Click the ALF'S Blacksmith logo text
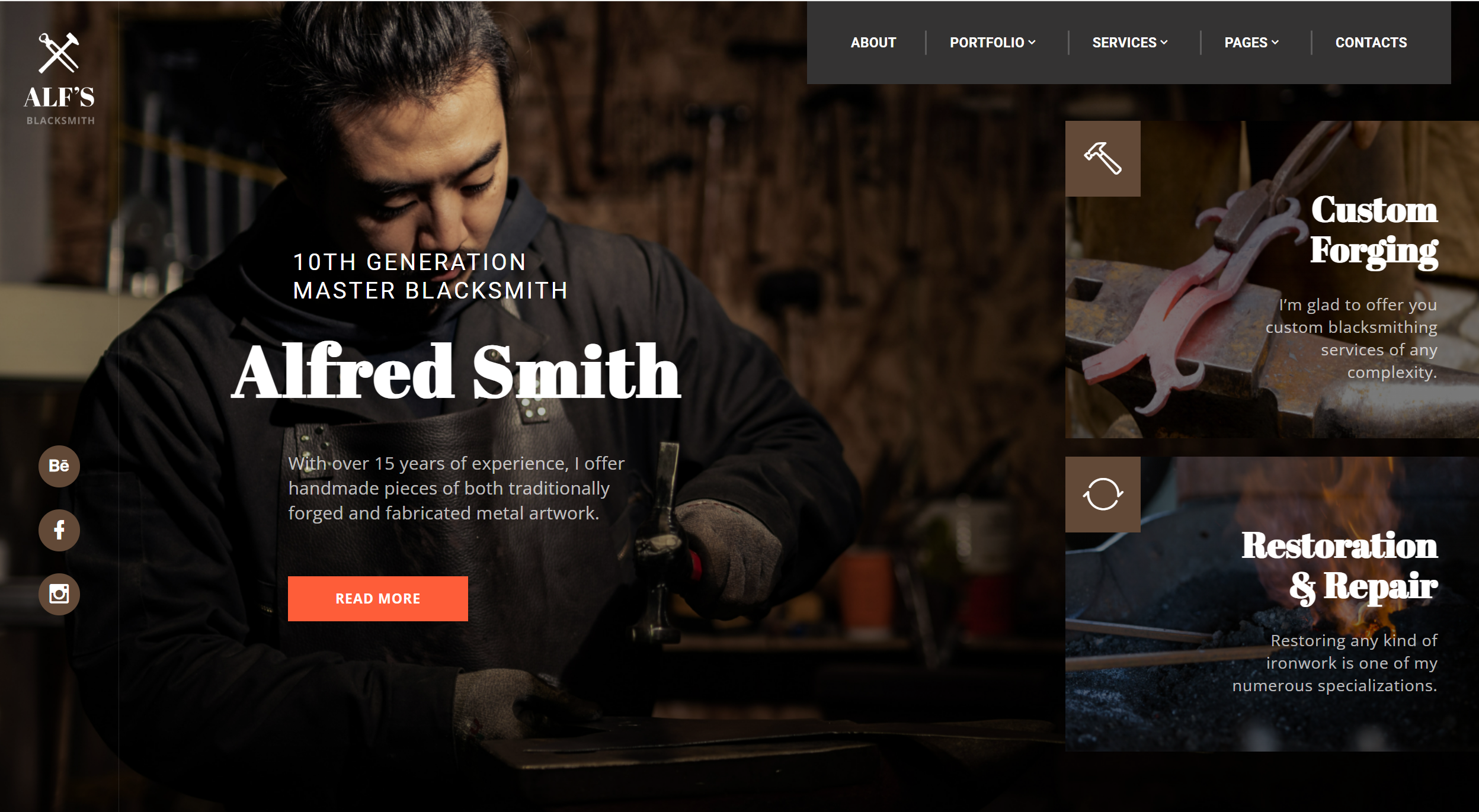This screenshot has width=1479, height=812. [59, 98]
